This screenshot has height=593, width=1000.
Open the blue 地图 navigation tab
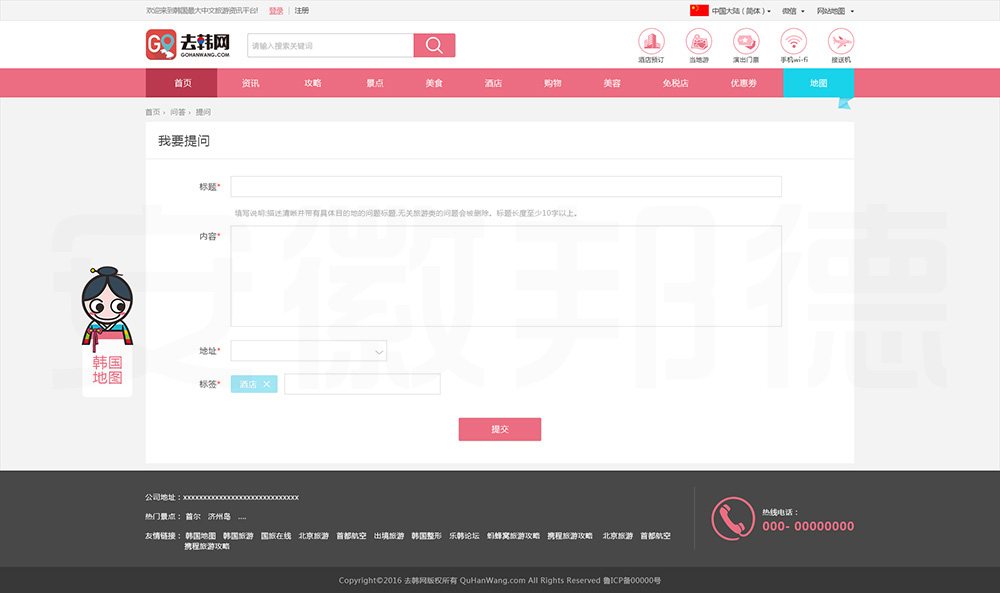click(x=818, y=83)
